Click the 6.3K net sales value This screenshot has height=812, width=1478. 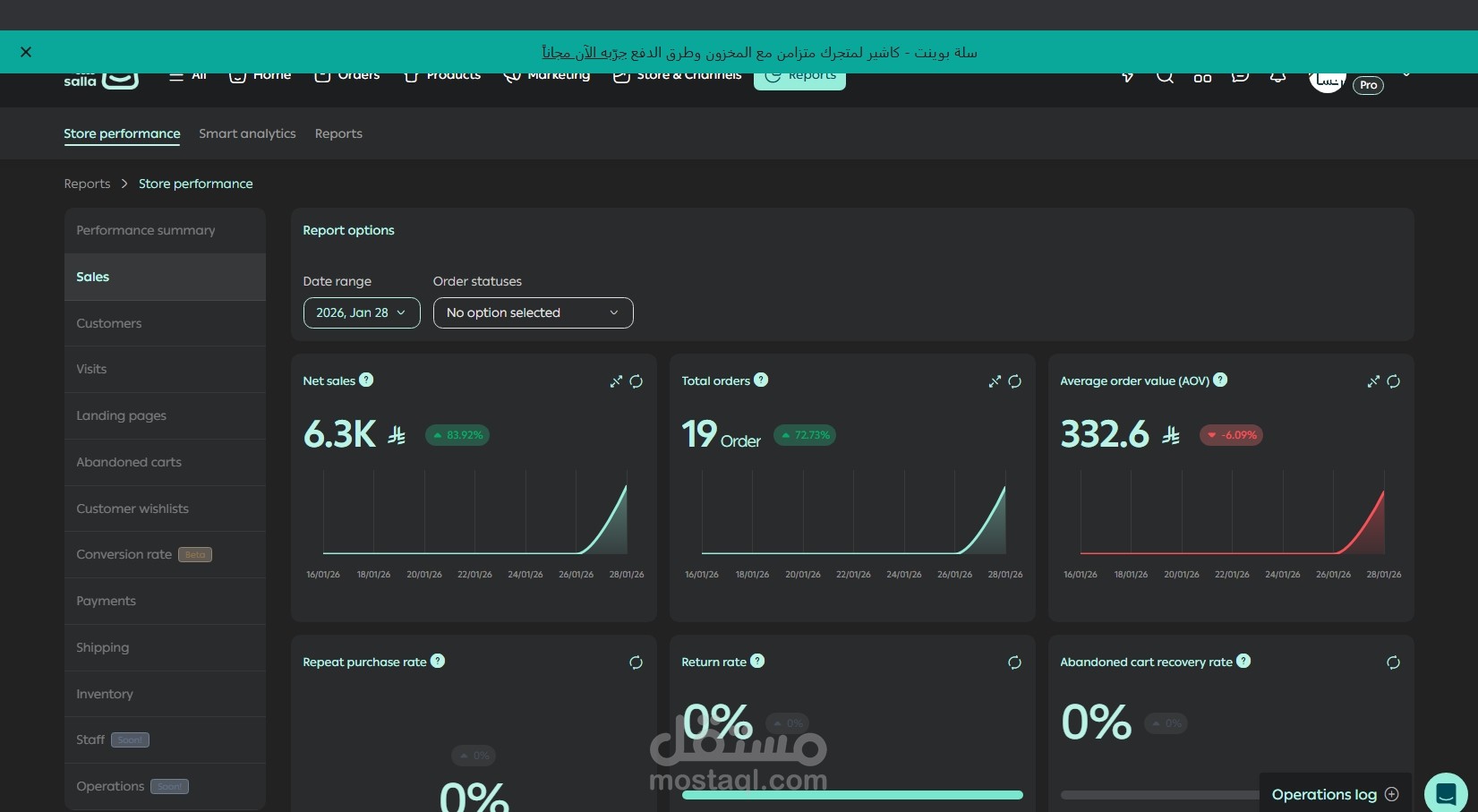[x=339, y=434]
